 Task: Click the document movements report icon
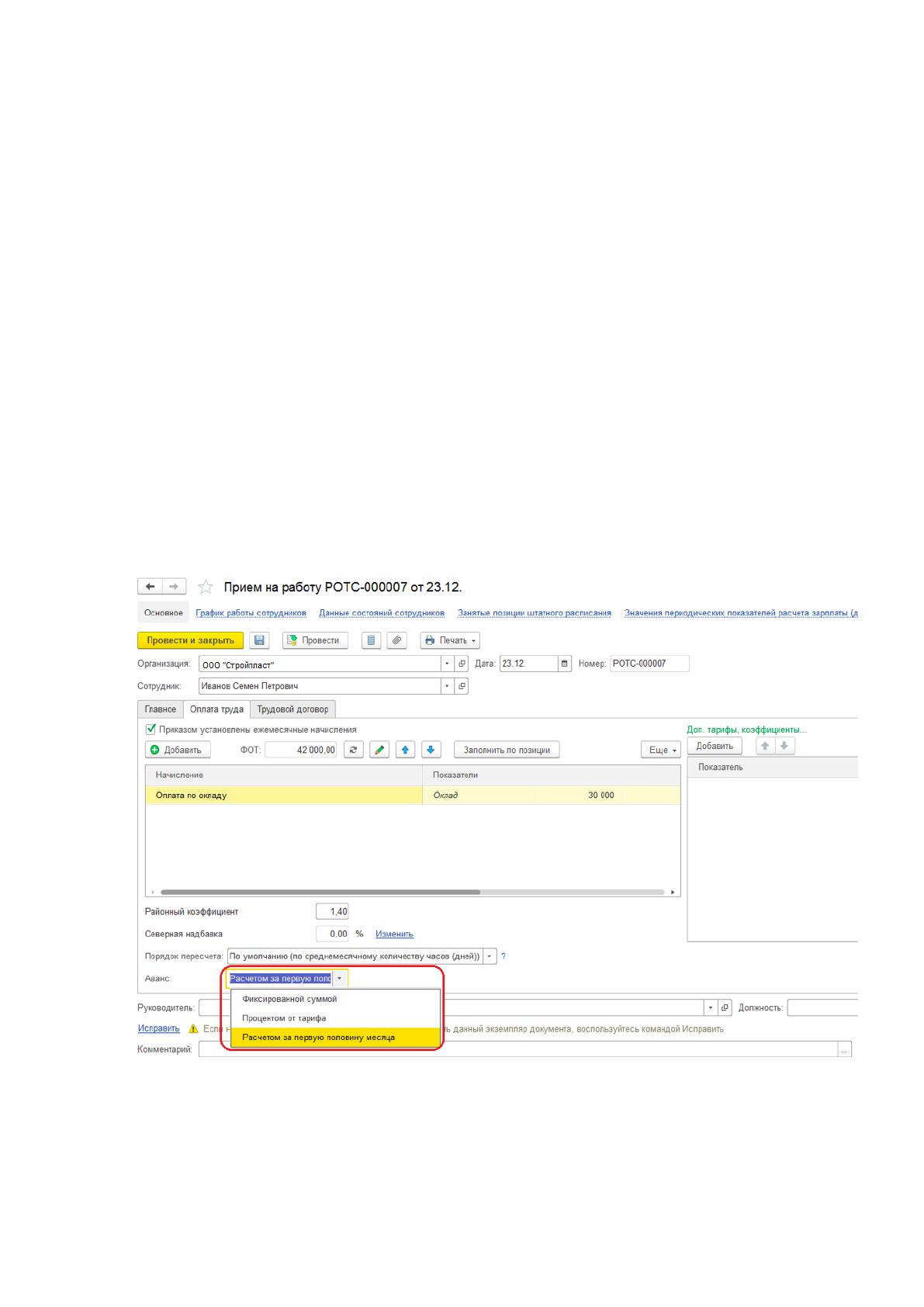(371, 640)
